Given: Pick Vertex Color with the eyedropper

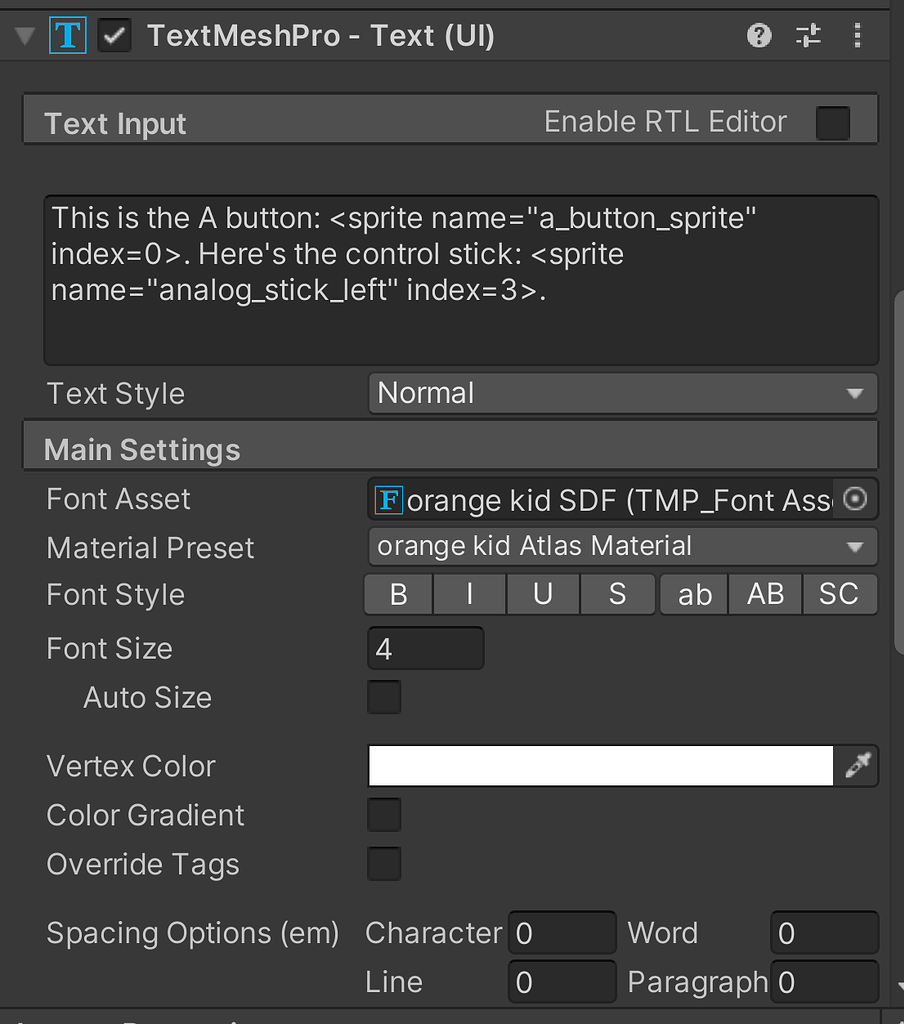Looking at the screenshot, I should [858, 765].
